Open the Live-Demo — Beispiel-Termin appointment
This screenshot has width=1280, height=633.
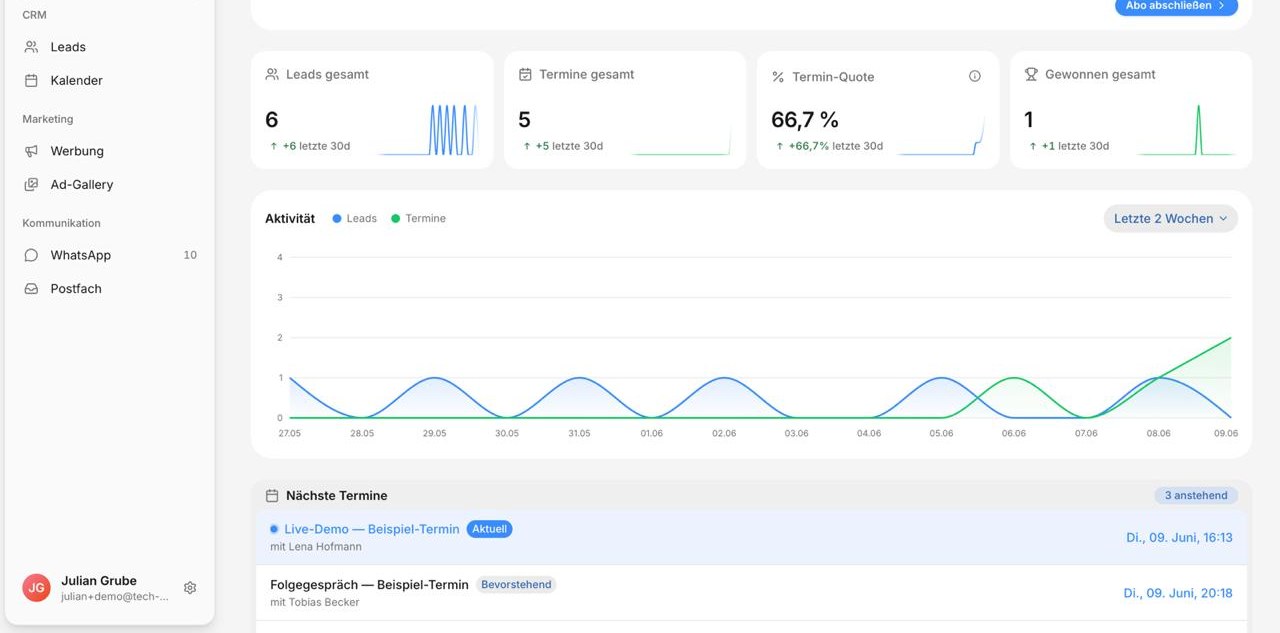point(751,537)
